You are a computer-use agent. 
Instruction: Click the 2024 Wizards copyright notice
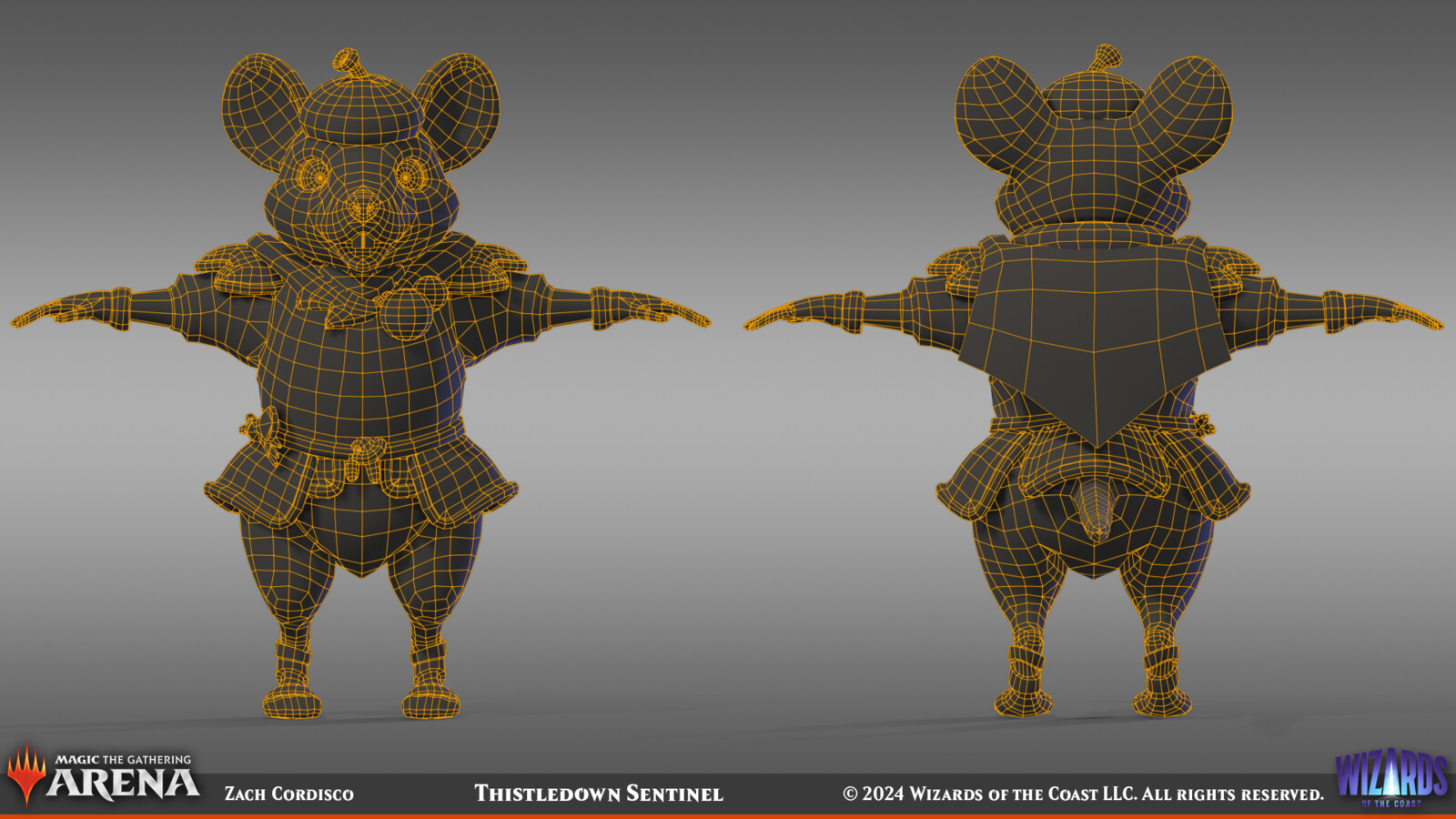tap(1083, 794)
